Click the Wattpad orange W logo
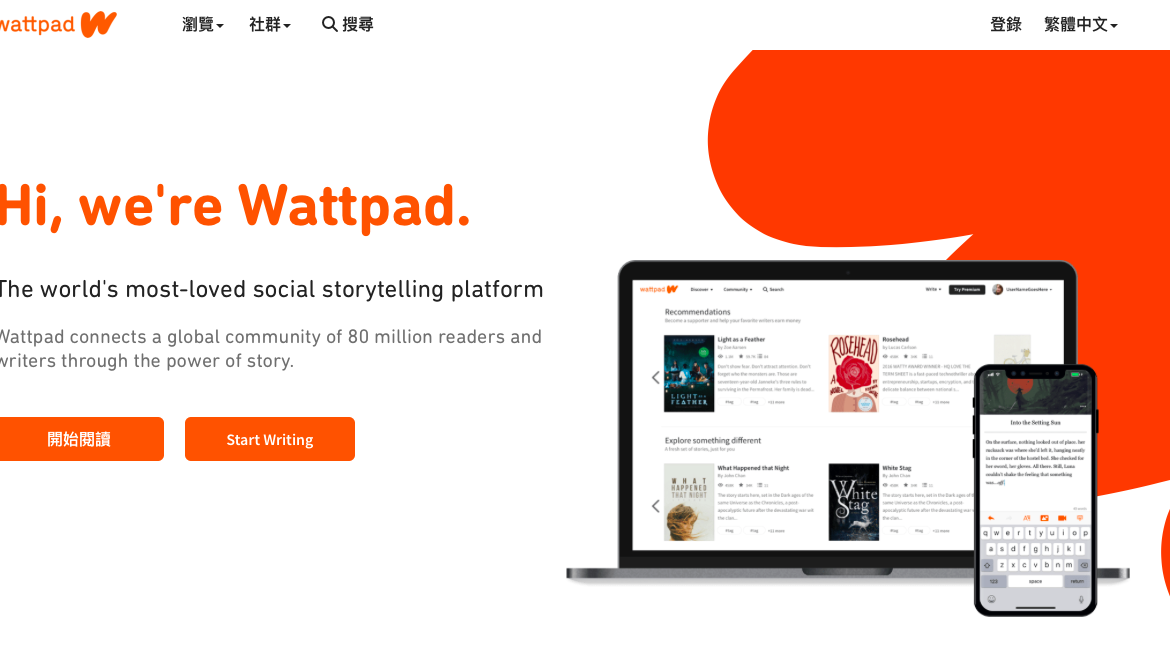The width and height of the screenshot is (1170, 661). coord(98,25)
